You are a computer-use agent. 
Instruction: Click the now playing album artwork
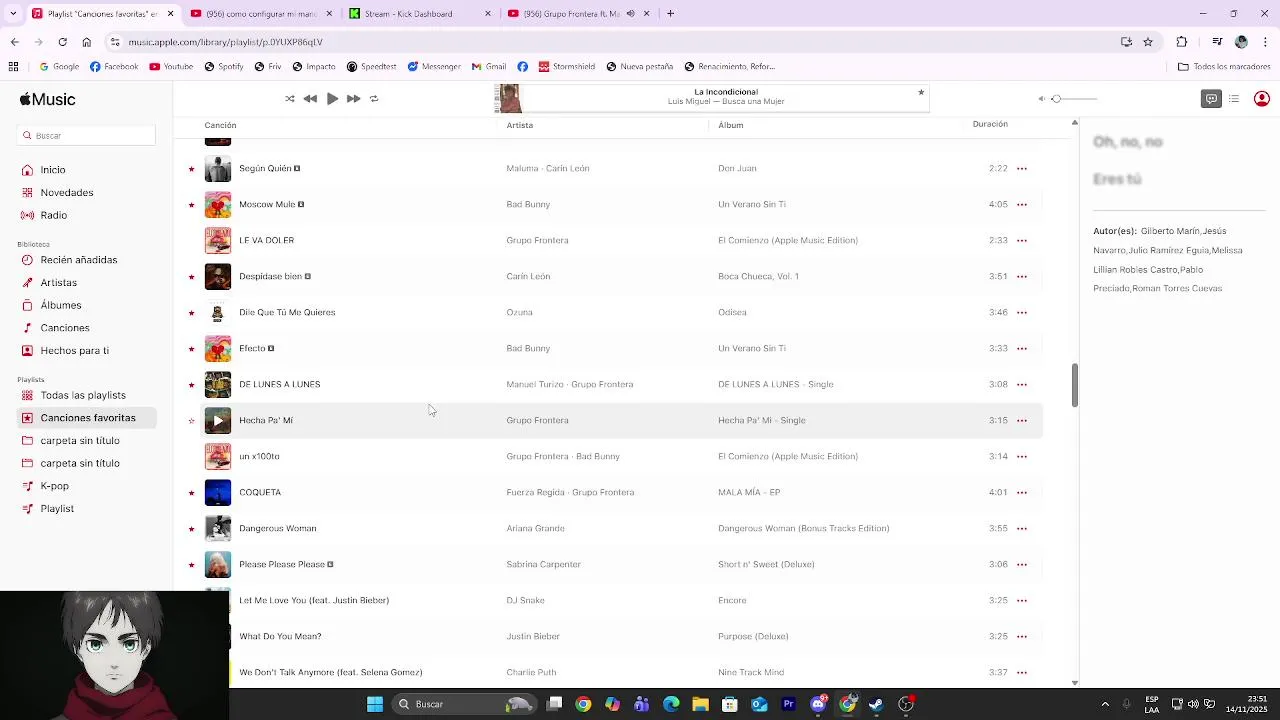pos(509,99)
